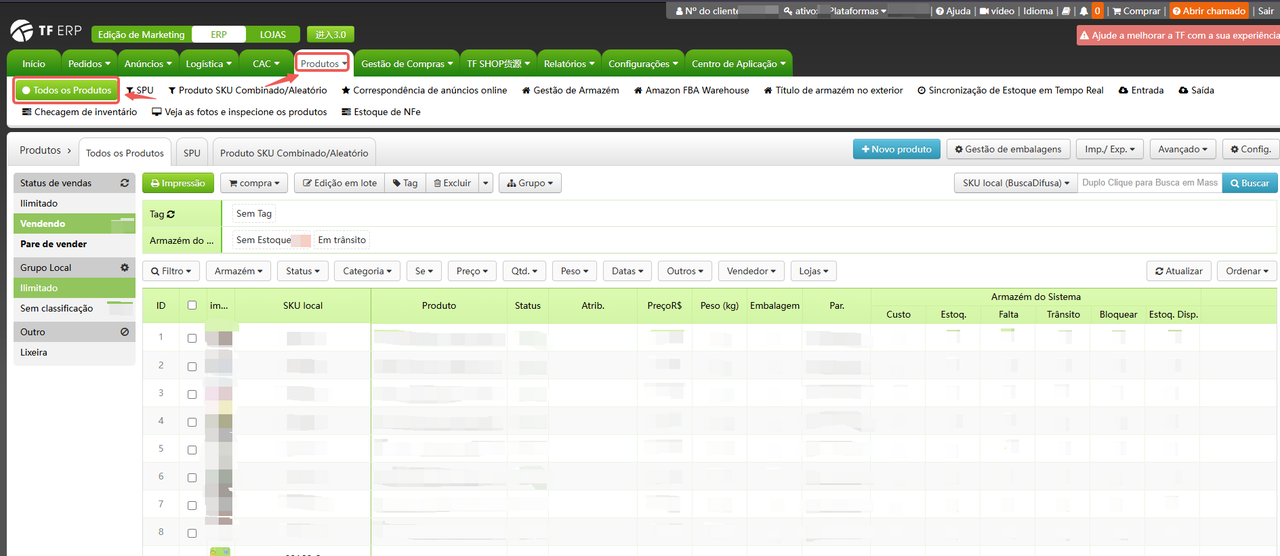This screenshot has width=1280, height=556.
Task: Open Gestão de embalagens
Action: point(1009,149)
